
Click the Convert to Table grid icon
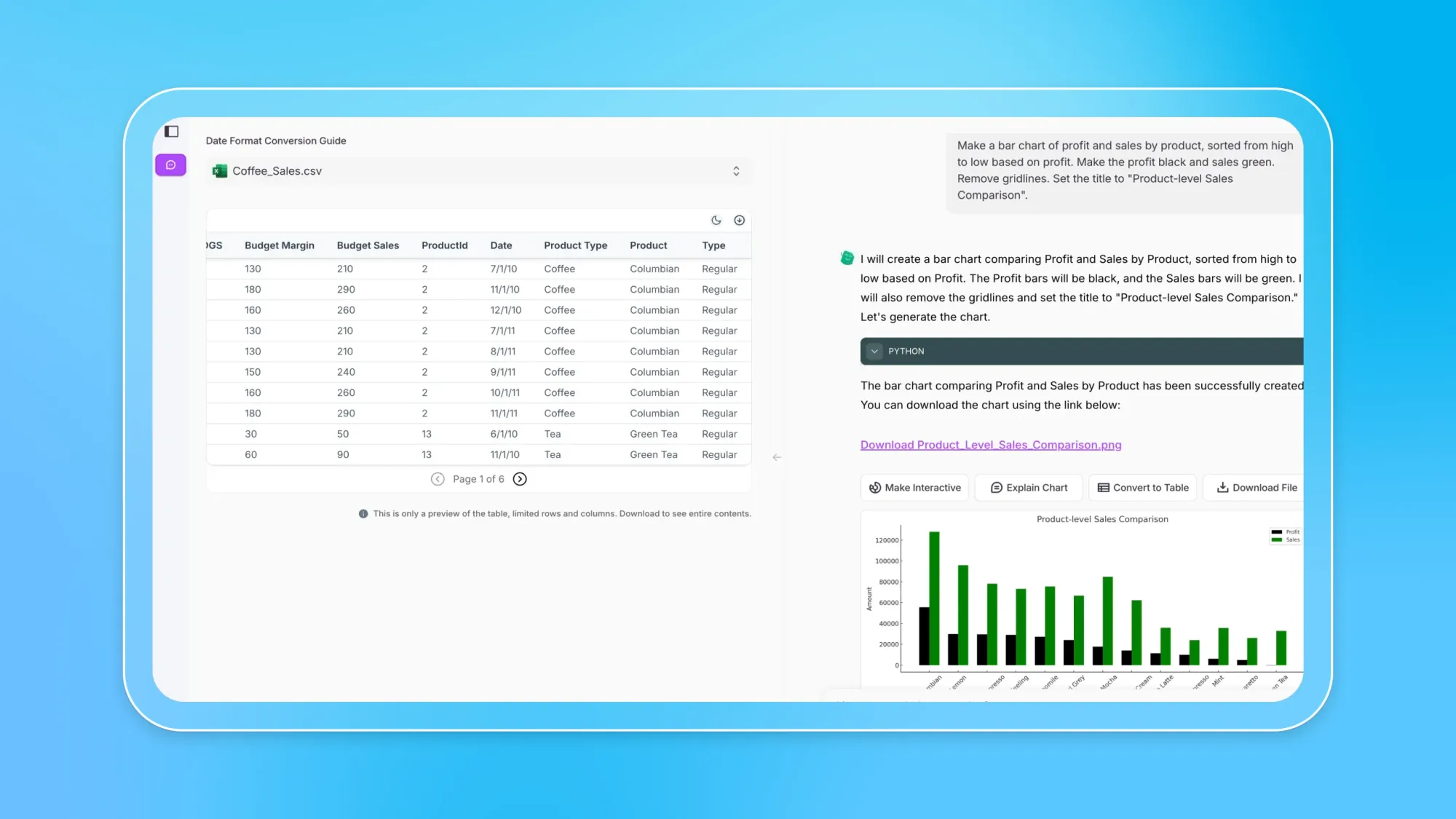[x=1102, y=488]
